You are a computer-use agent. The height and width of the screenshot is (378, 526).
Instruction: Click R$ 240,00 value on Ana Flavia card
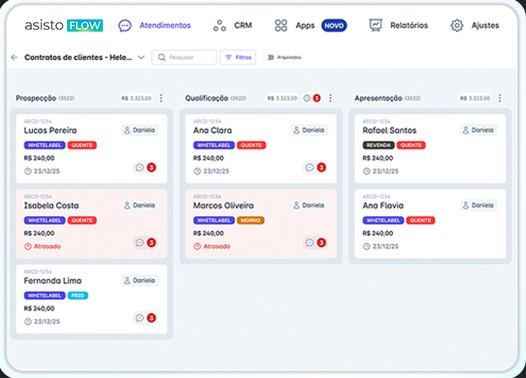[x=378, y=233]
